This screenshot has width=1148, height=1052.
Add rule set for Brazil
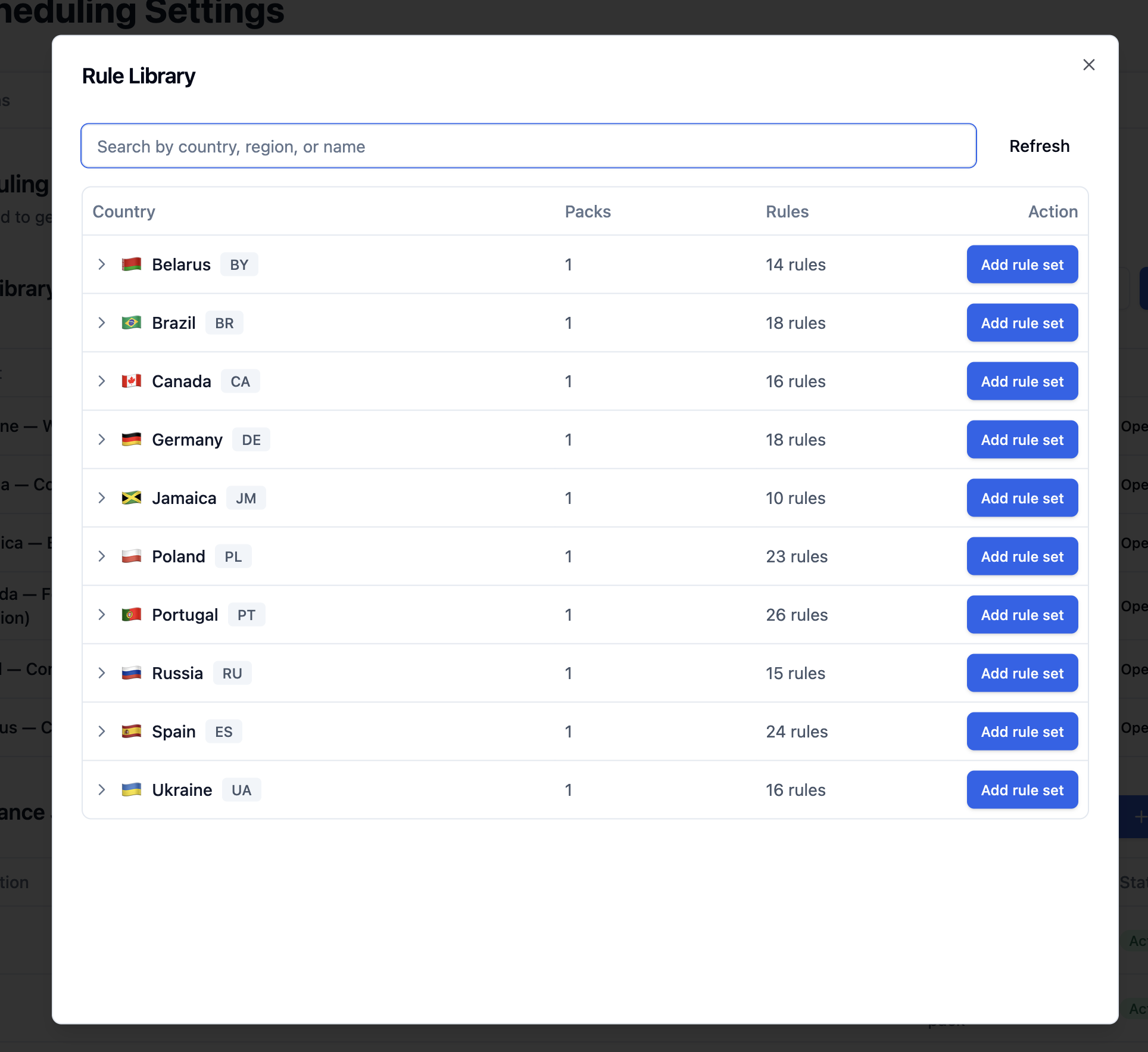click(1022, 323)
